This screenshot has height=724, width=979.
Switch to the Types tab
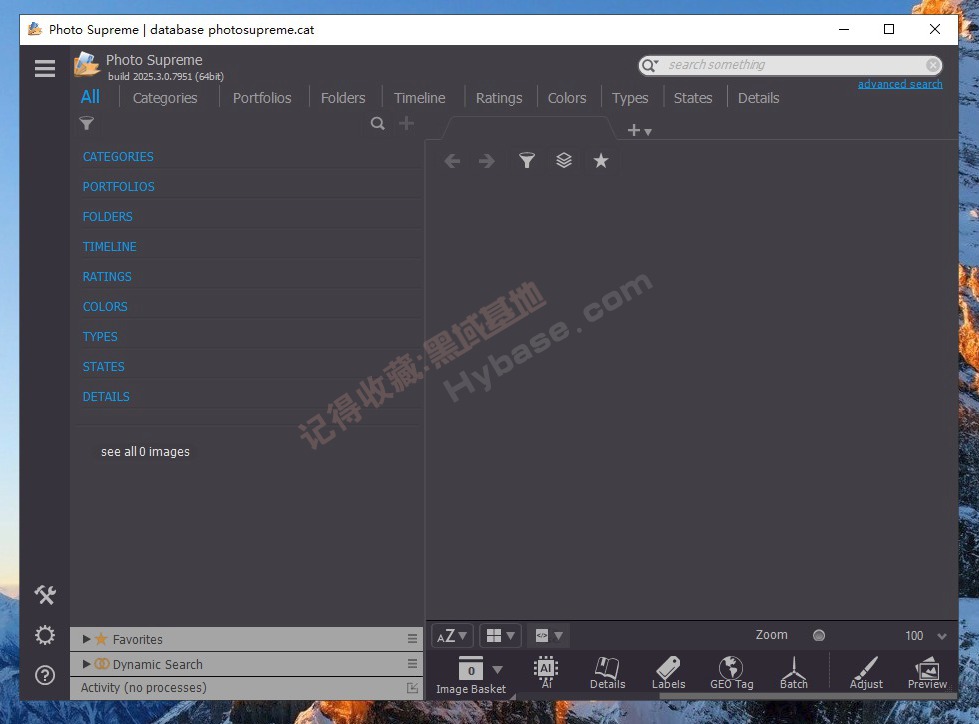click(630, 98)
